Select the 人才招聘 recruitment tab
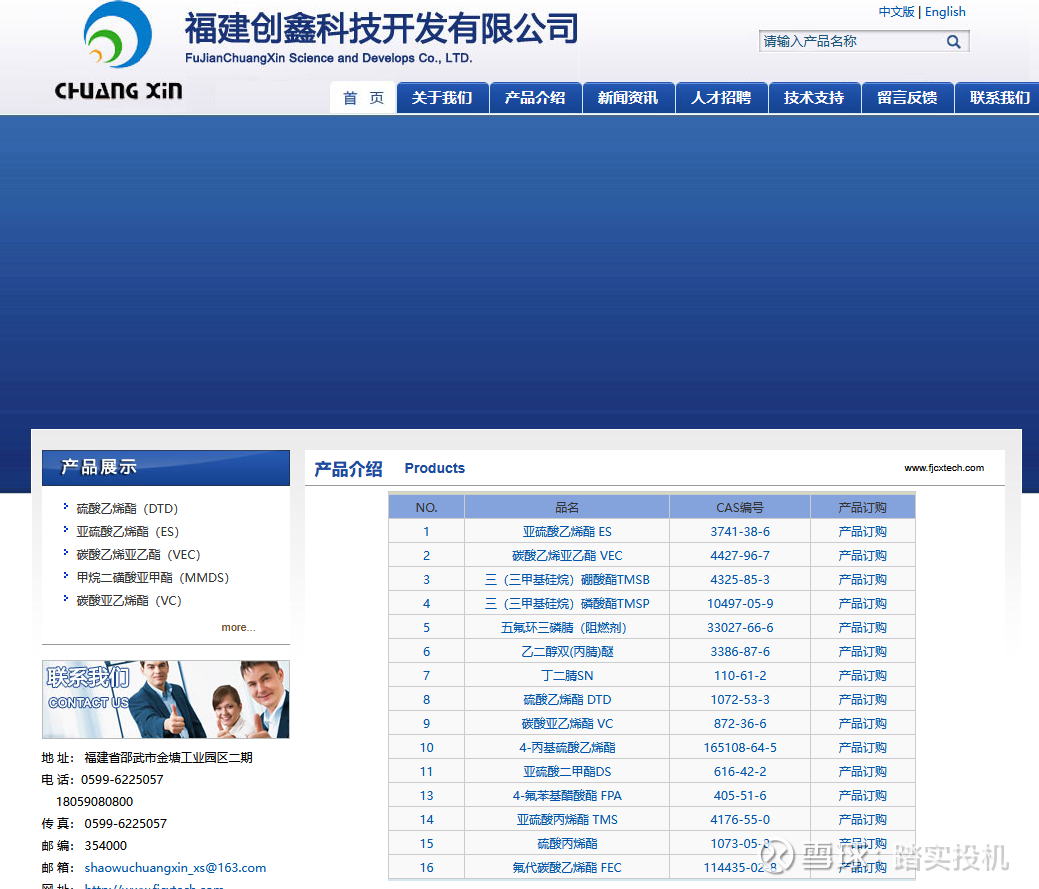Viewport: 1039px width, 889px height. (721, 98)
